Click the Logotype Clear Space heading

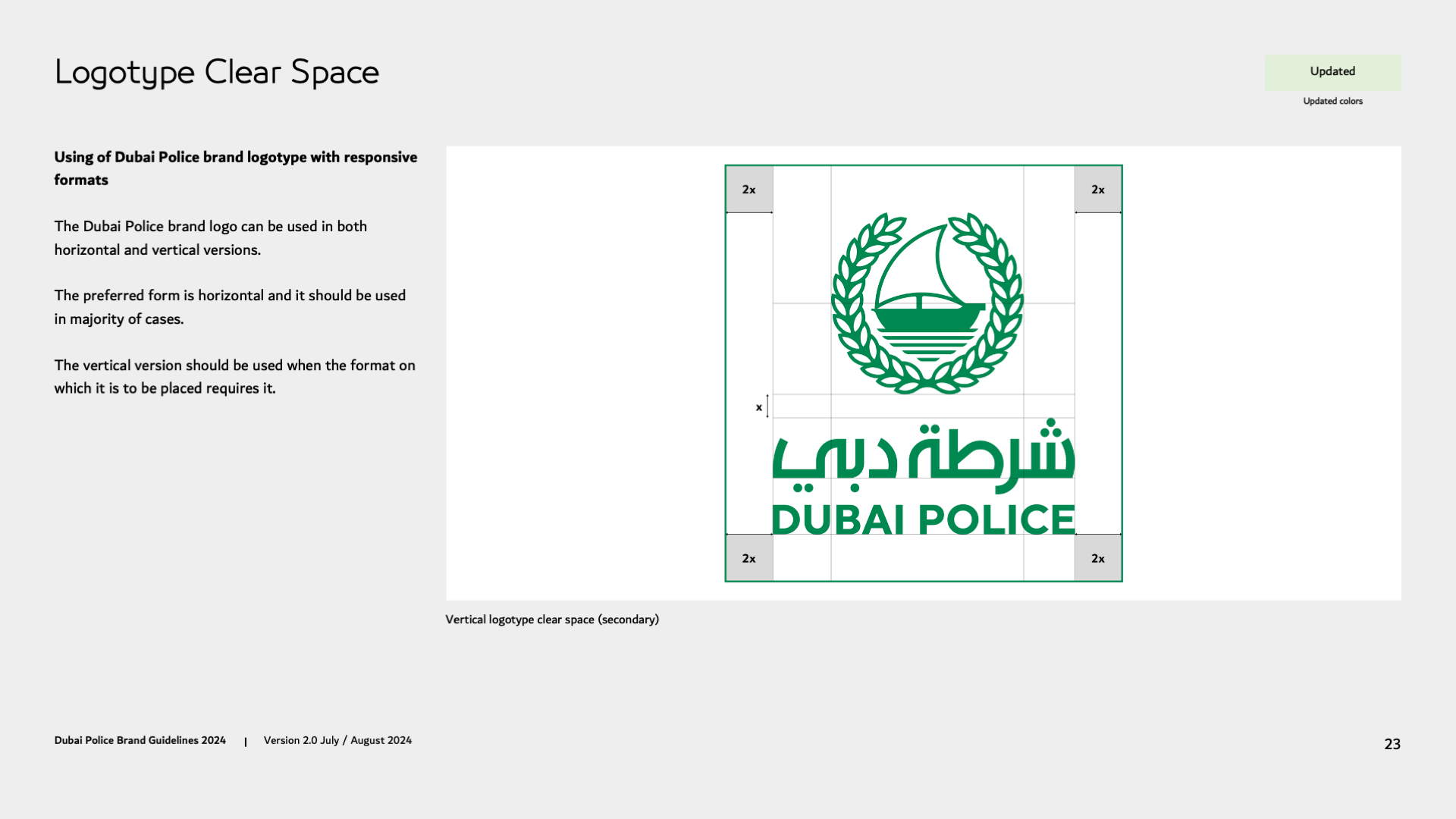[216, 73]
